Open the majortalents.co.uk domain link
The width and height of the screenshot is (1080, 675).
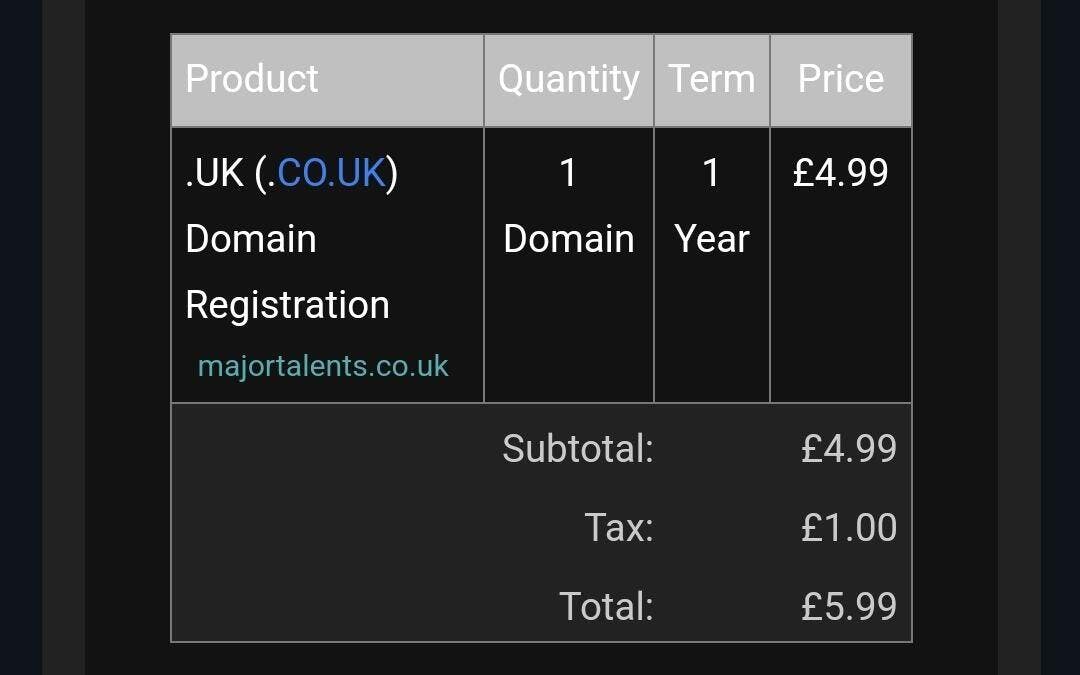click(x=323, y=366)
